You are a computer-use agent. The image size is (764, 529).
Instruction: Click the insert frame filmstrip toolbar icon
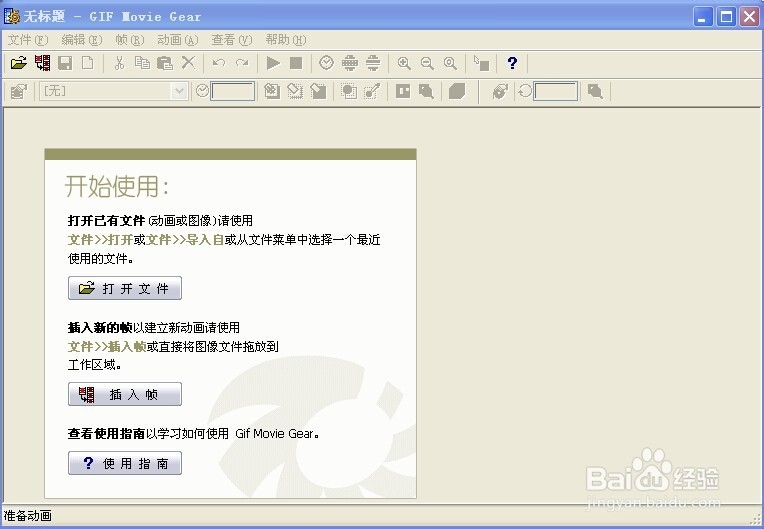pos(42,63)
